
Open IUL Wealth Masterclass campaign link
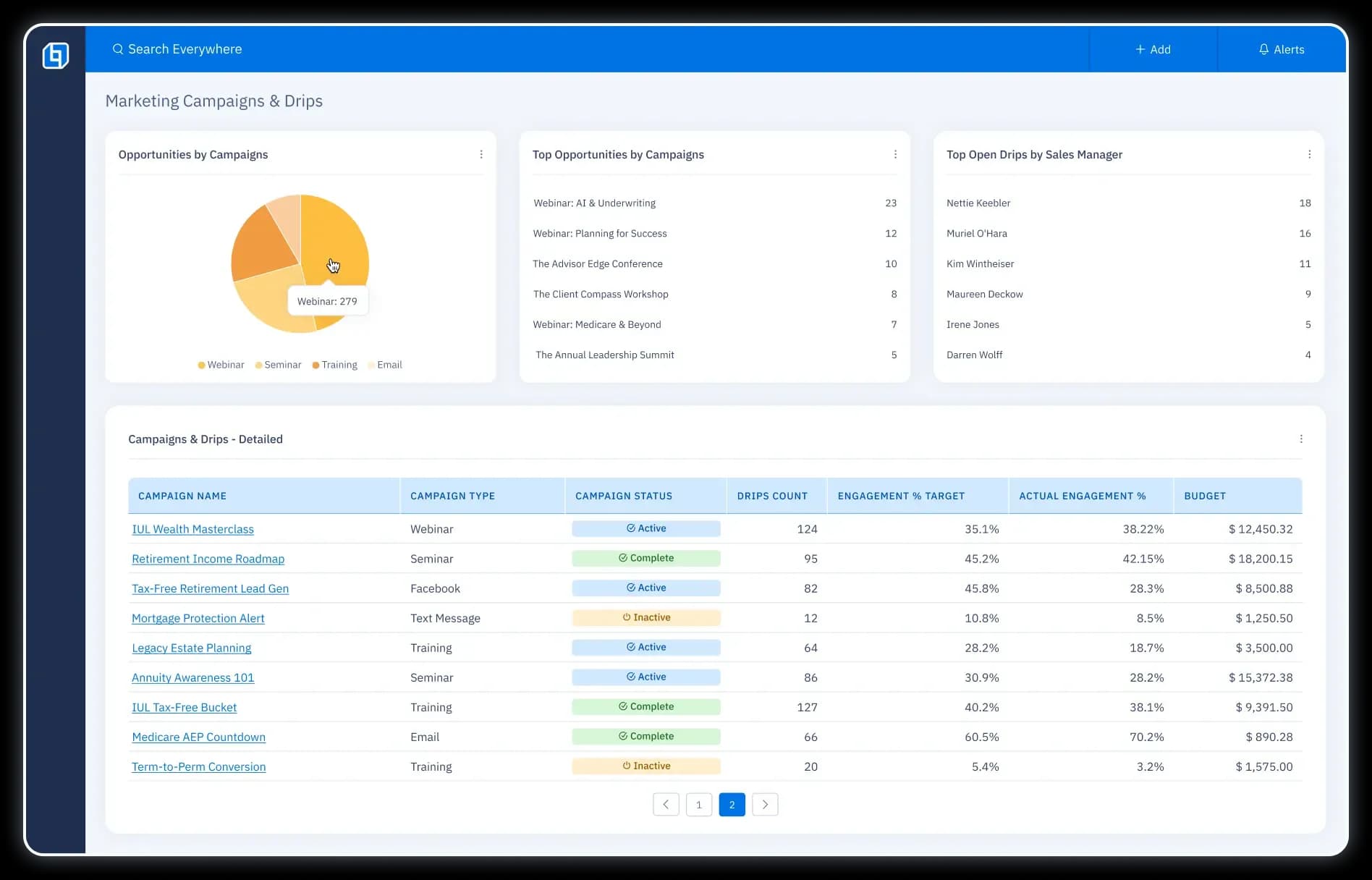tap(192, 529)
